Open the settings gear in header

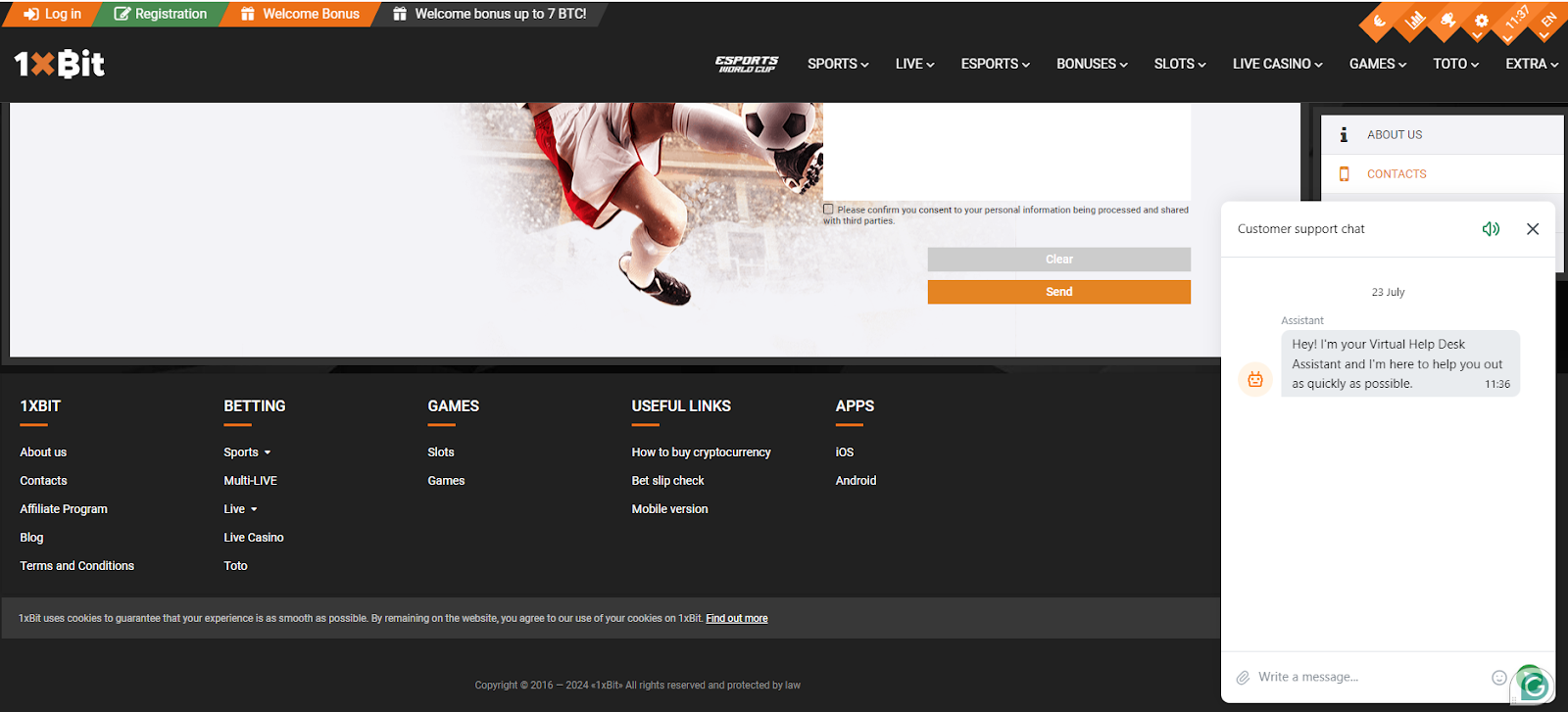[1481, 22]
